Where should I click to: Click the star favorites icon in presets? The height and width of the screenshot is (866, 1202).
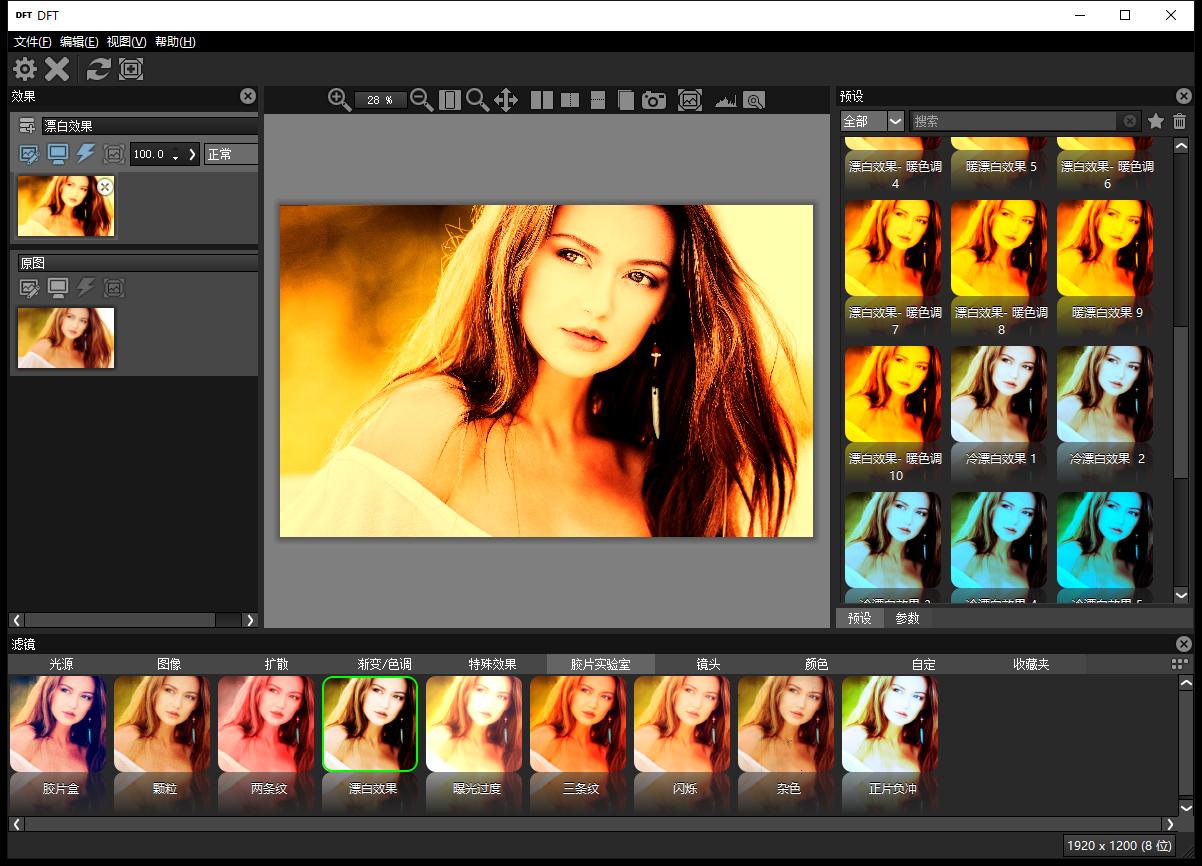[x=1156, y=121]
